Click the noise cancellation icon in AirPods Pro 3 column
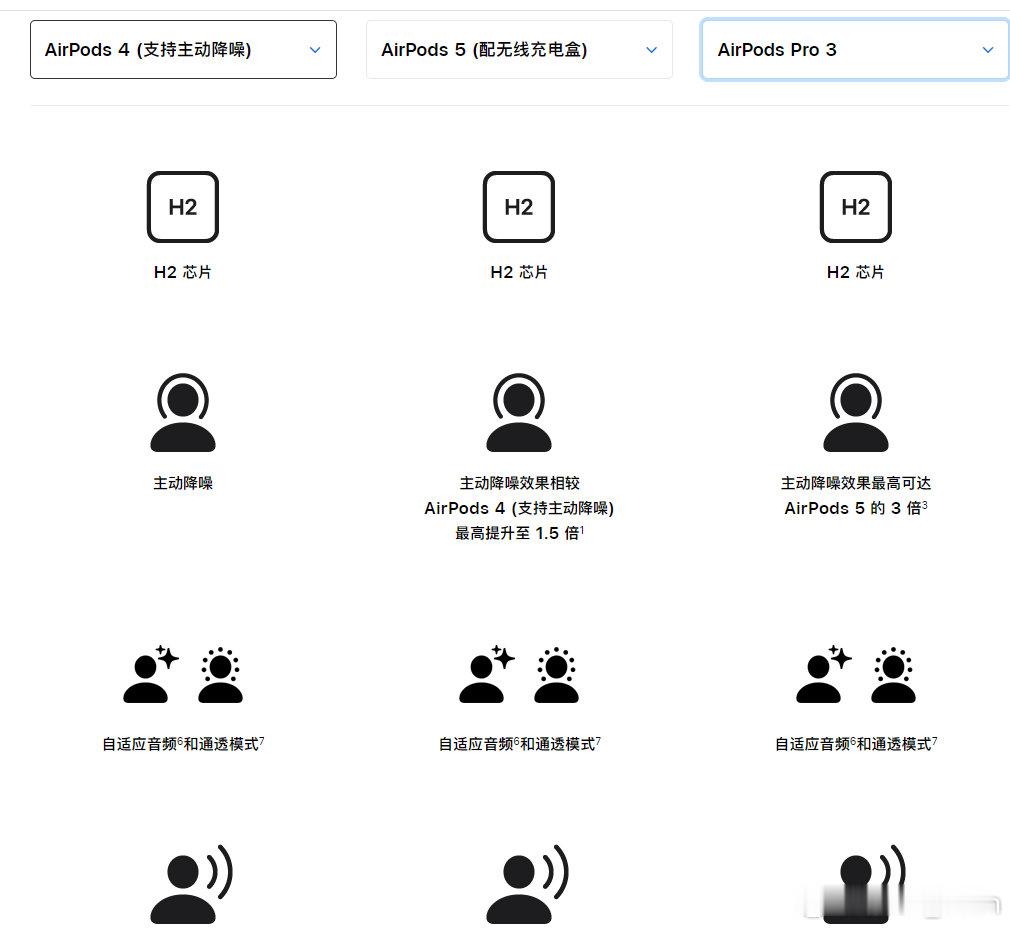 (855, 412)
